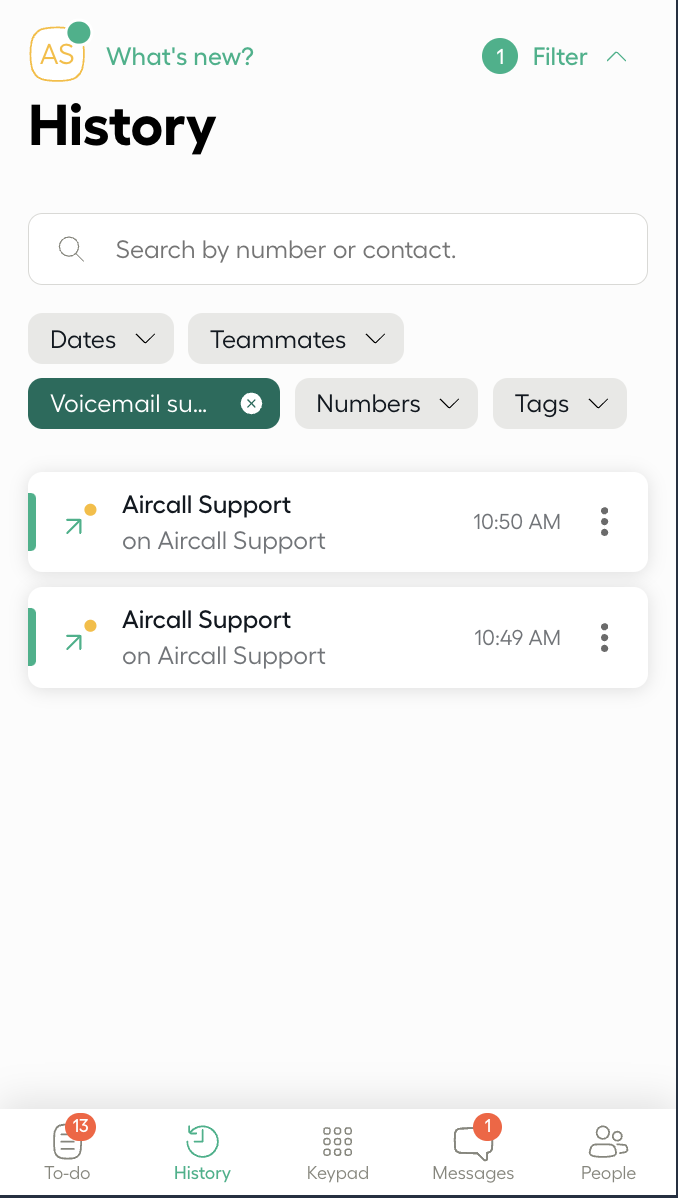The image size is (678, 1198).
Task: Open options for the 10:49 AM call
Action: pyautogui.click(x=604, y=637)
